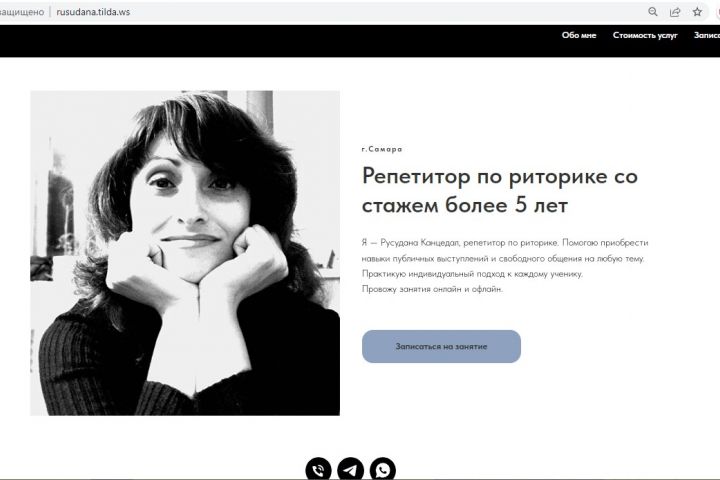The image size is (720, 480).
Task: Click the 'Я — Русудана Канцедал' intro sentence
Action: [460, 243]
